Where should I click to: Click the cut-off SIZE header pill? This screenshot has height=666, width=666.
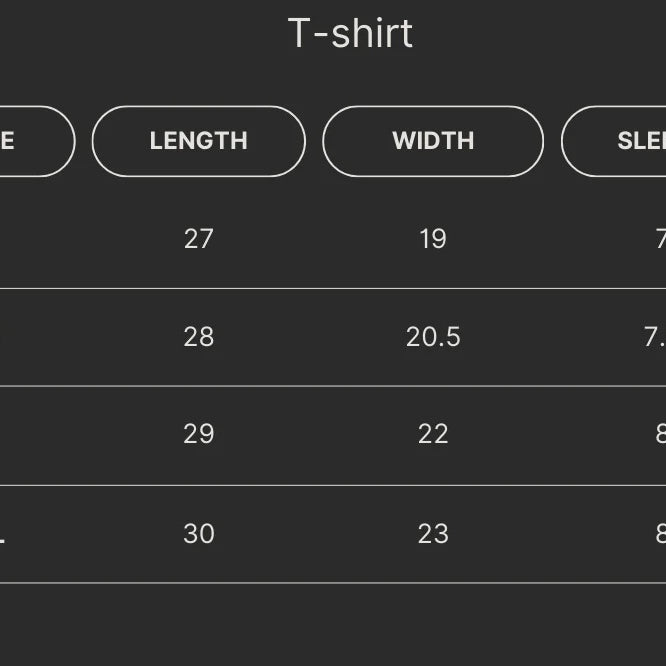pos(30,141)
